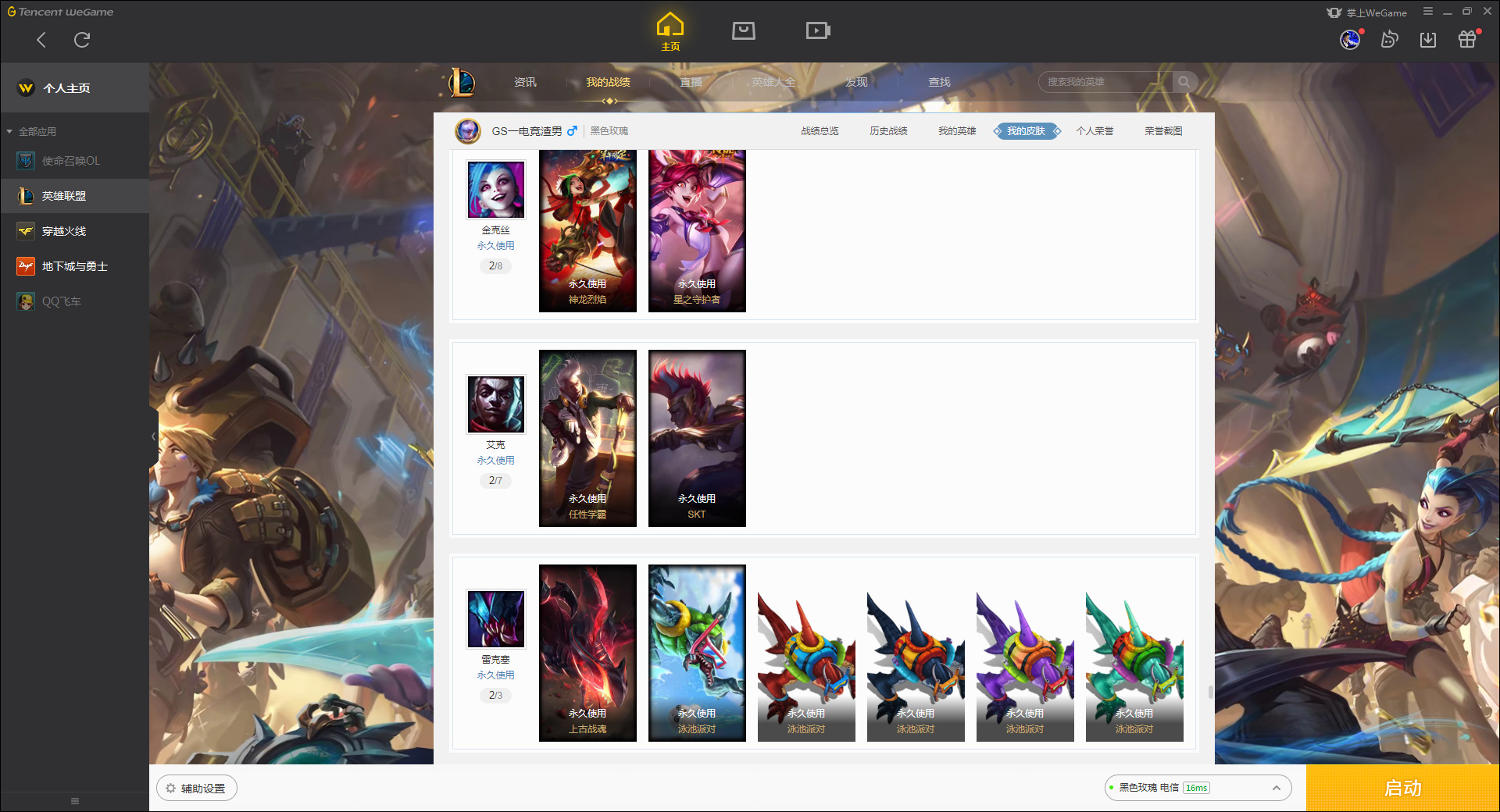Image resolution: width=1500 pixels, height=812 pixels.
Task: Switch to 荣誉截图 sub-tab
Action: tap(1163, 131)
